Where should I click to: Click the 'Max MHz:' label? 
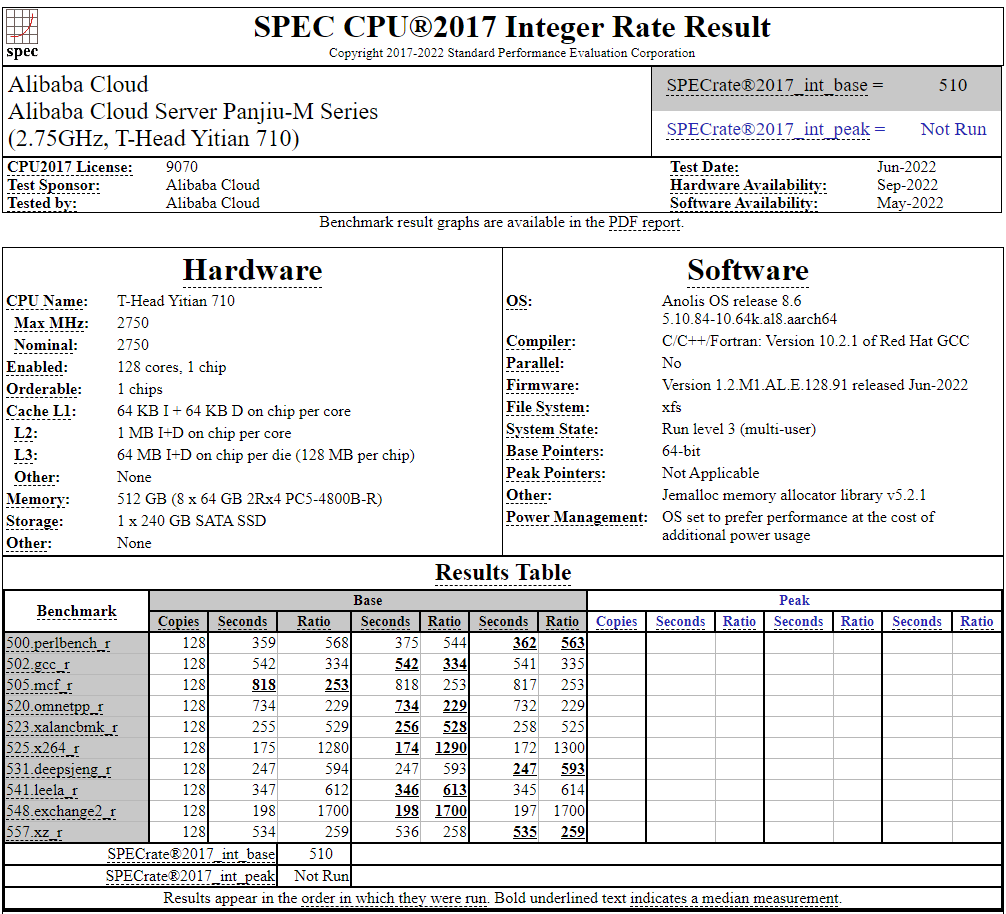click(51, 323)
